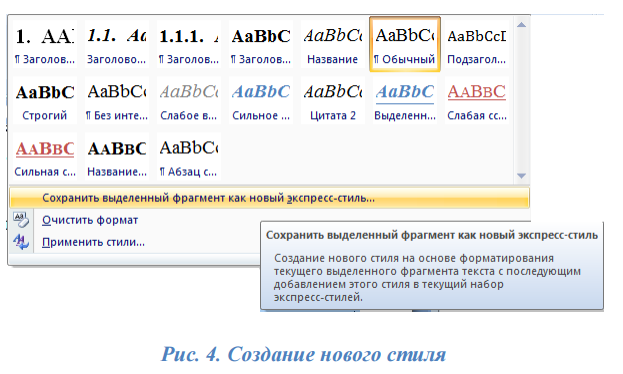Select the Слабое в... gray italic style
The width and height of the screenshot is (623, 374).
[x=189, y=101]
